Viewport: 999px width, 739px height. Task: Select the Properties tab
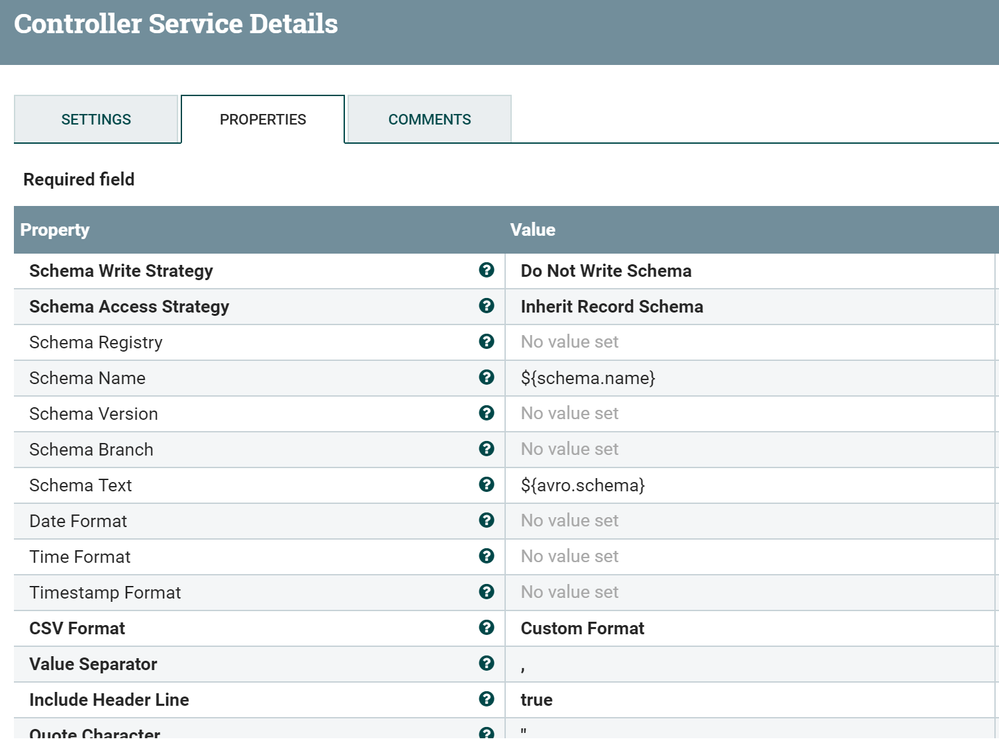pos(263,119)
